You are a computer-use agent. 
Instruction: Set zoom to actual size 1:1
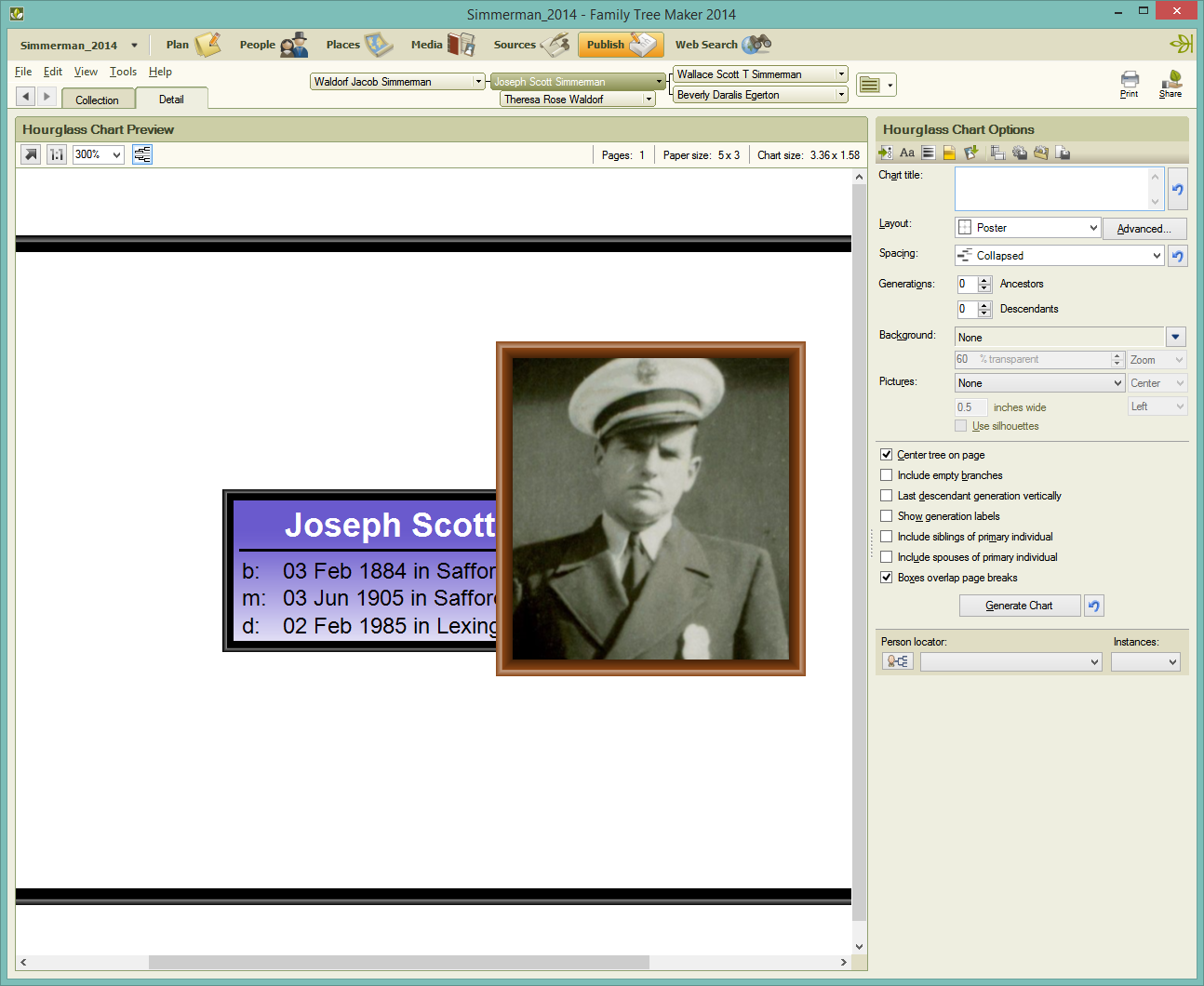pos(57,154)
